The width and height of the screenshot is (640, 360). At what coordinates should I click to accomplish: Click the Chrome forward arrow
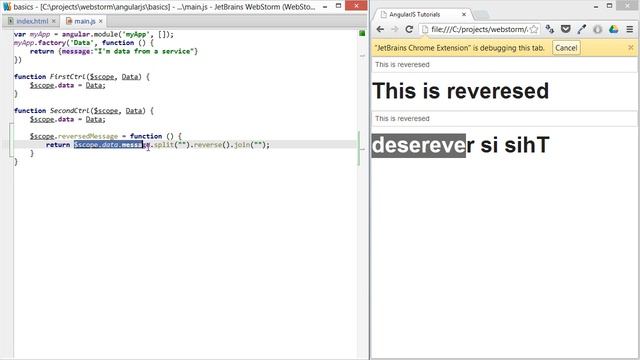[x=394, y=29]
